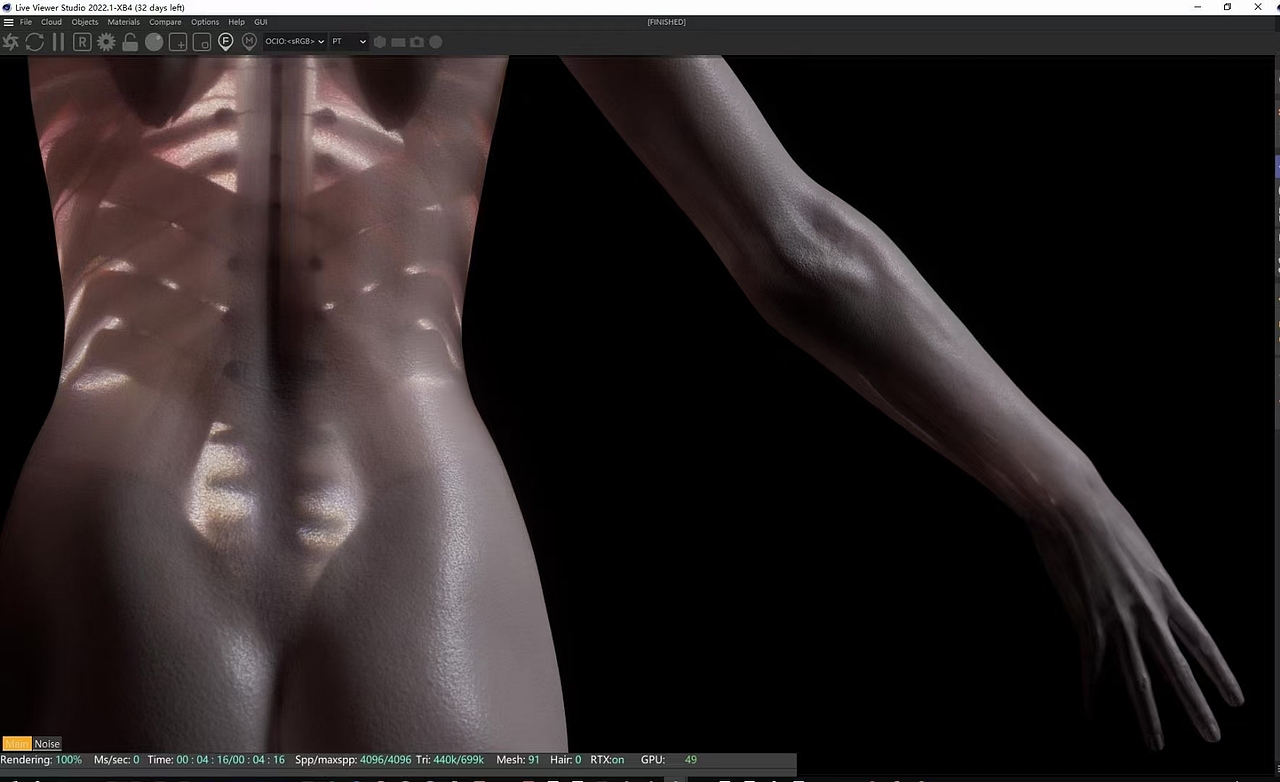Open the OCIO sRGB dropdown
Screen dimensions: 1280x782
click(295, 42)
